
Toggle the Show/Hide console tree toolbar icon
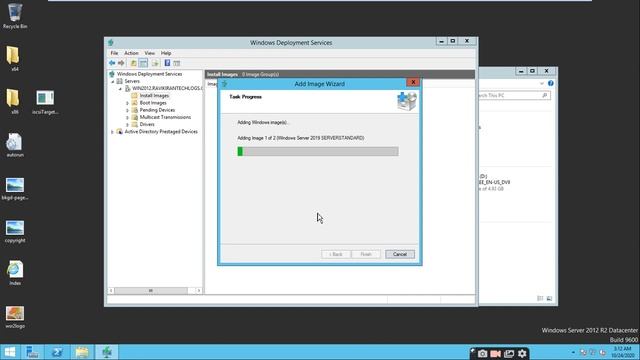(143, 63)
